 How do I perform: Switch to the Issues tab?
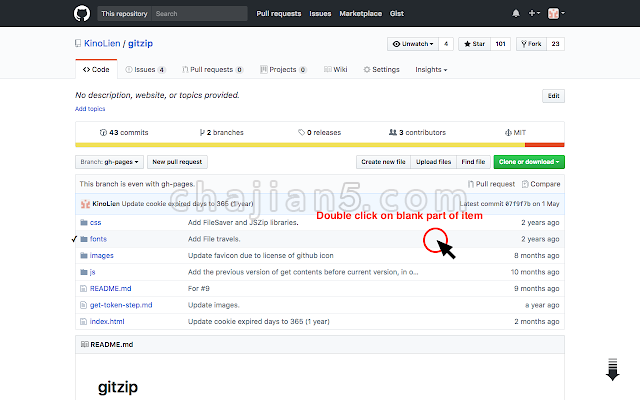pyautogui.click(x=145, y=69)
